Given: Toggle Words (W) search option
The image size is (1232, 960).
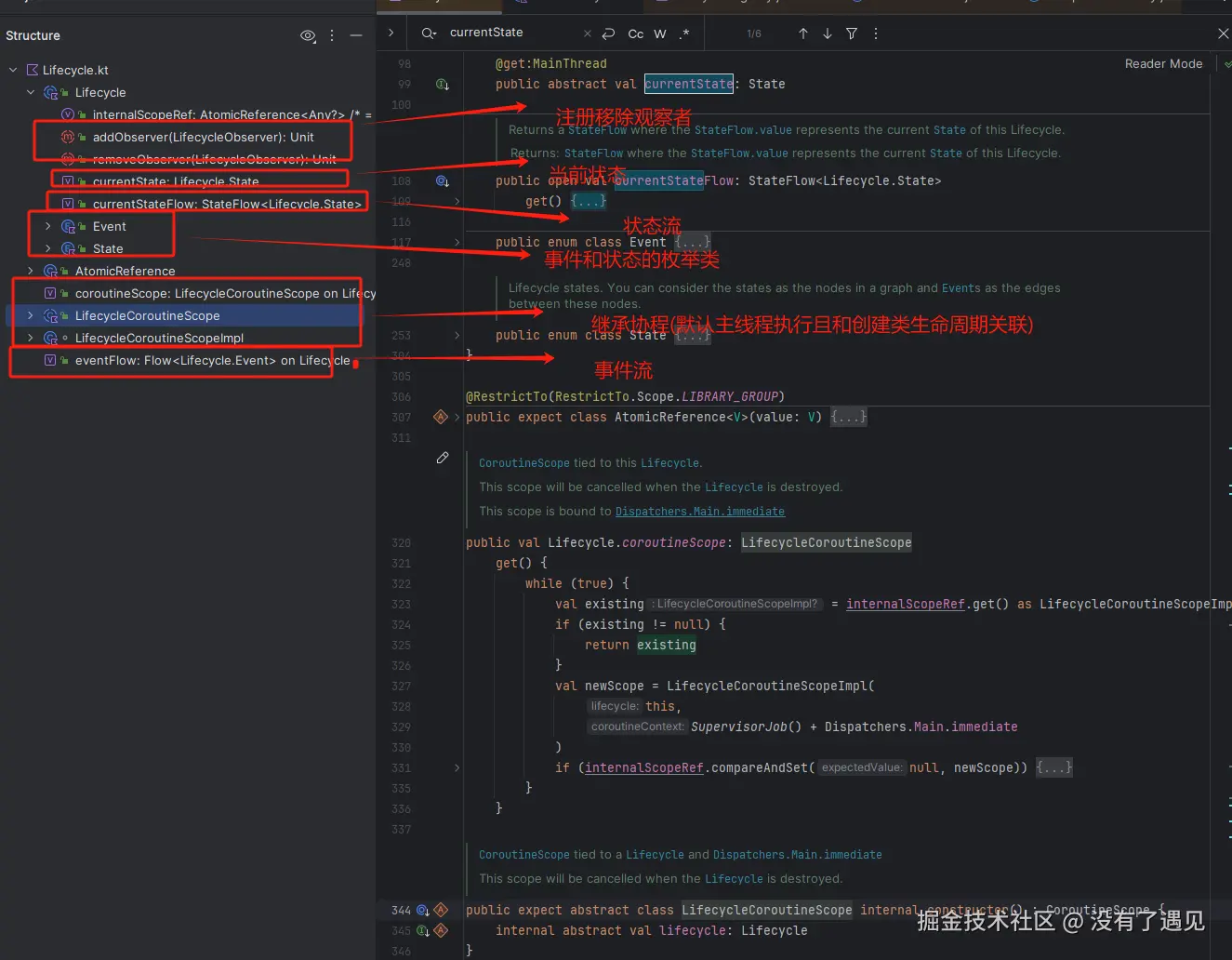Looking at the screenshot, I should point(660,33).
